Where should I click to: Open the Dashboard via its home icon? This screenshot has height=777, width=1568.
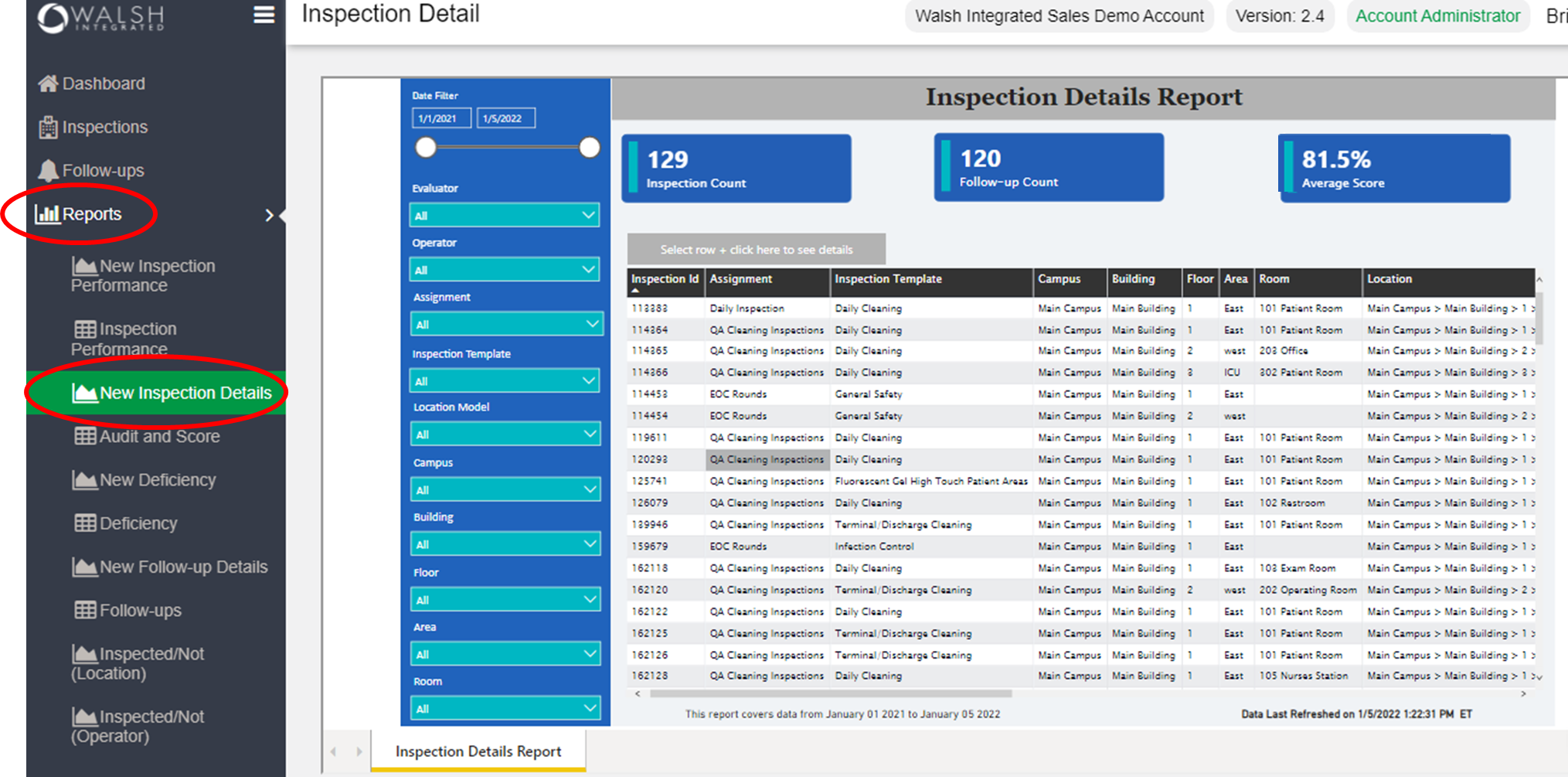coord(46,83)
